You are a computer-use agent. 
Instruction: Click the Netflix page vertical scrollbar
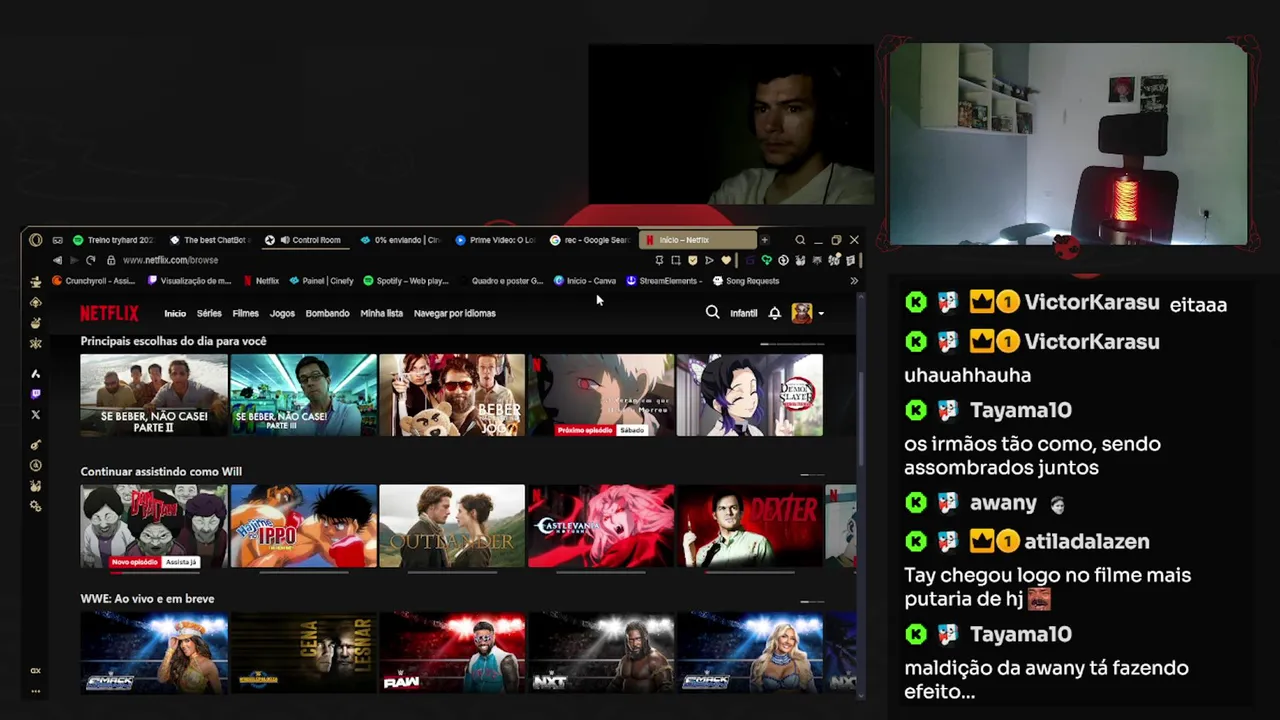click(859, 420)
